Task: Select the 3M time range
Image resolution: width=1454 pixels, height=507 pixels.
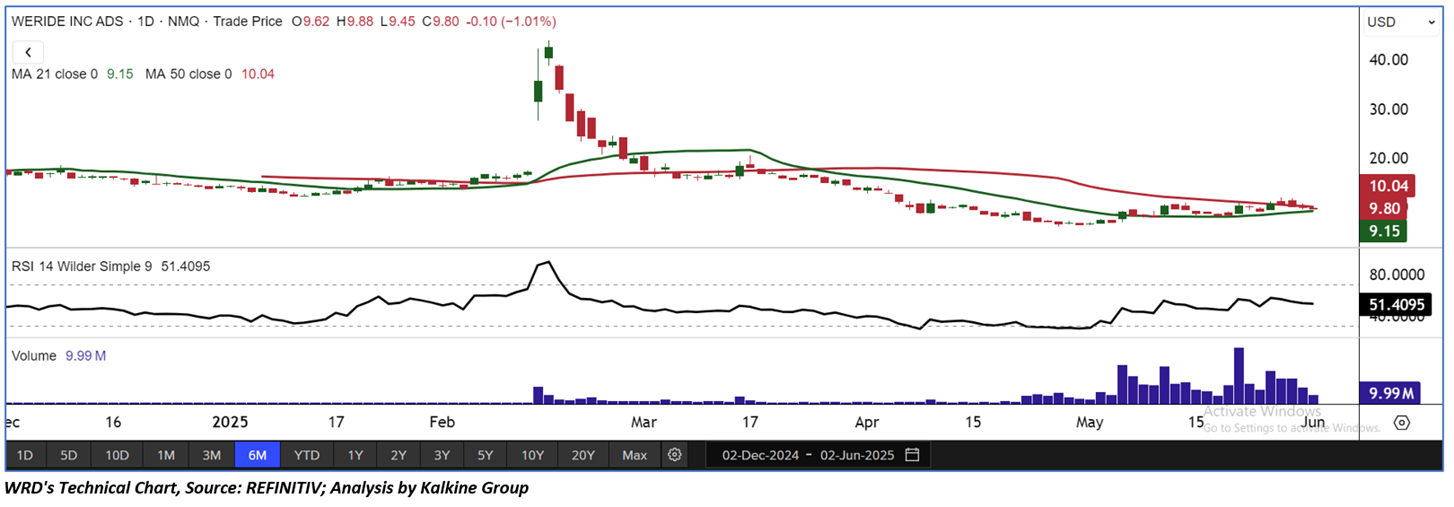Action: 211,455
